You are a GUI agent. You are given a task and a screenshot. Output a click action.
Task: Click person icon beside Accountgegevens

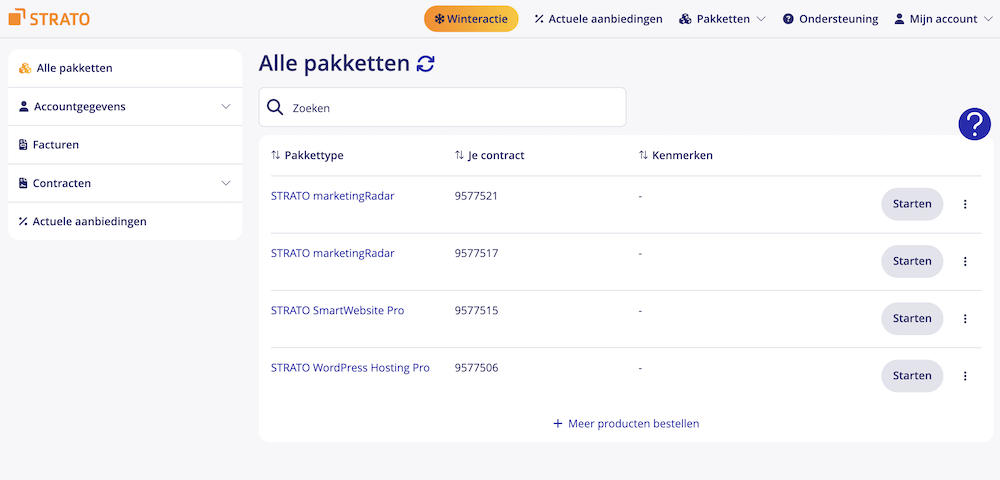click(x=24, y=106)
